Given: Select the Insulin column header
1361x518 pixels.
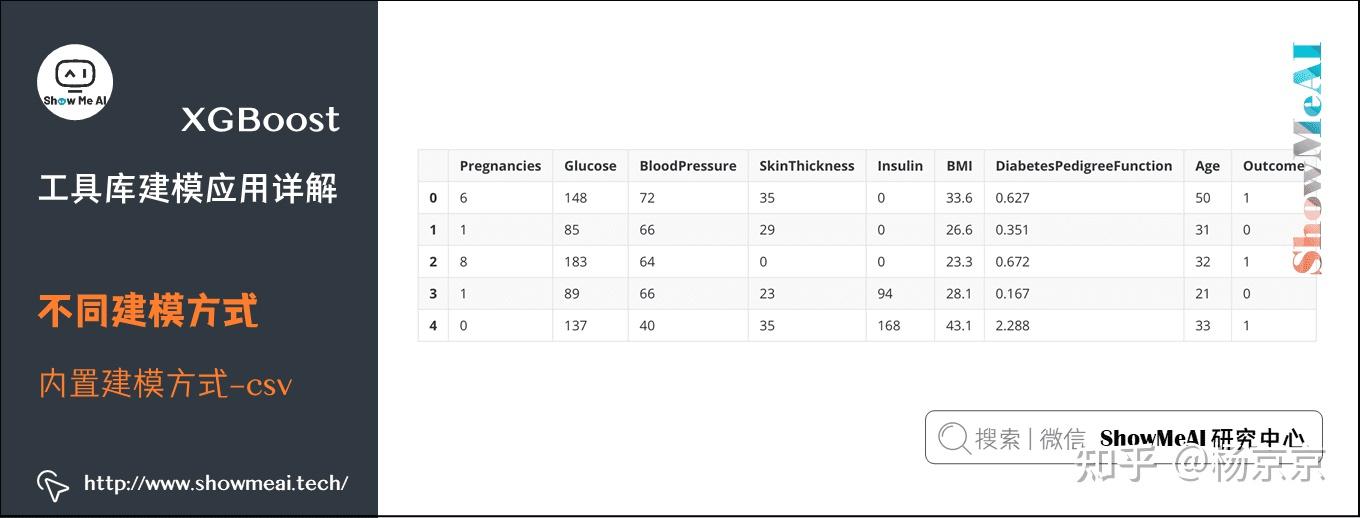Looking at the screenshot, I should coord(900,166).
